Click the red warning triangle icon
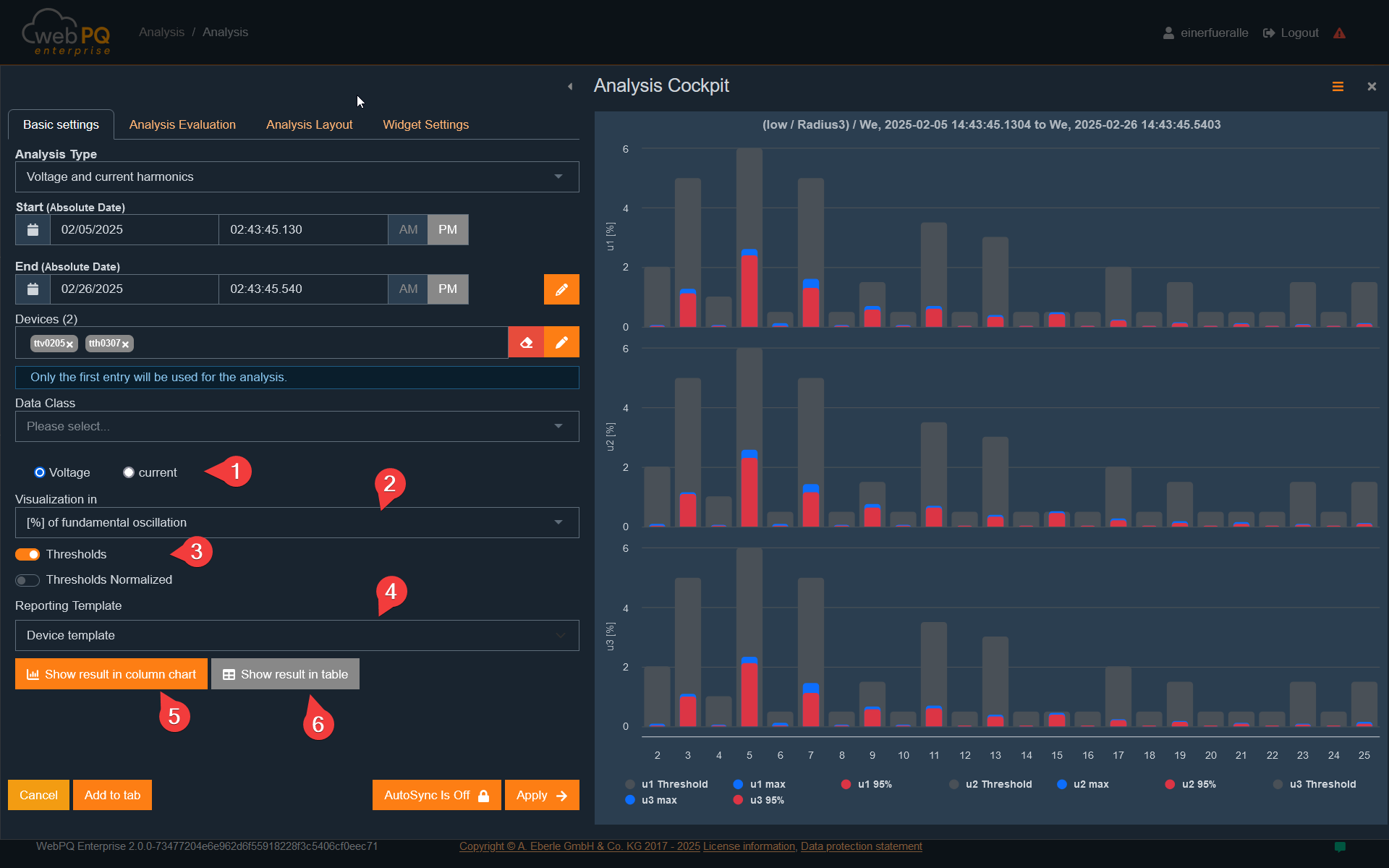The height and width of the screenshot is (868, 1389). tap(1339, 33)
